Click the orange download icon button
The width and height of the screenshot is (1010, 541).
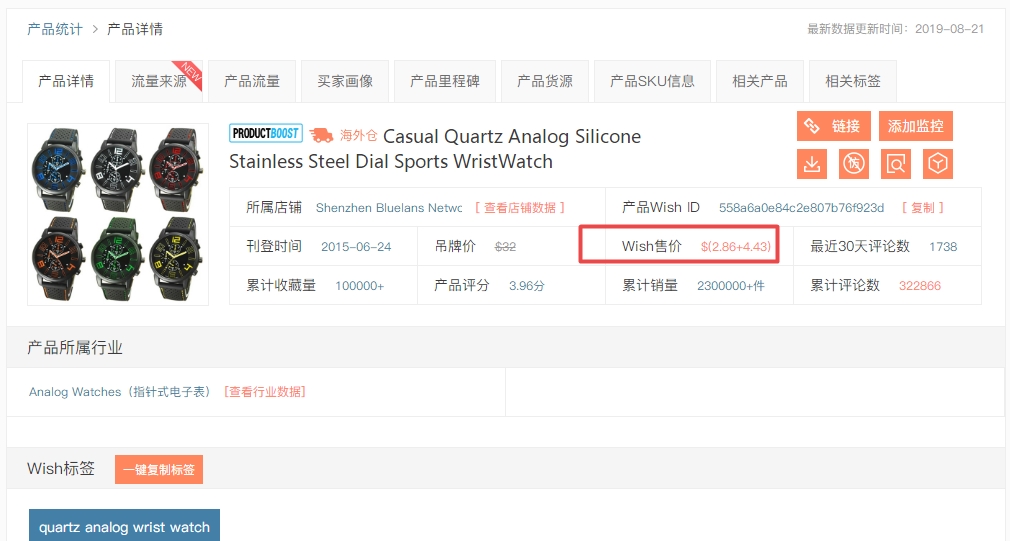[812, 164]
